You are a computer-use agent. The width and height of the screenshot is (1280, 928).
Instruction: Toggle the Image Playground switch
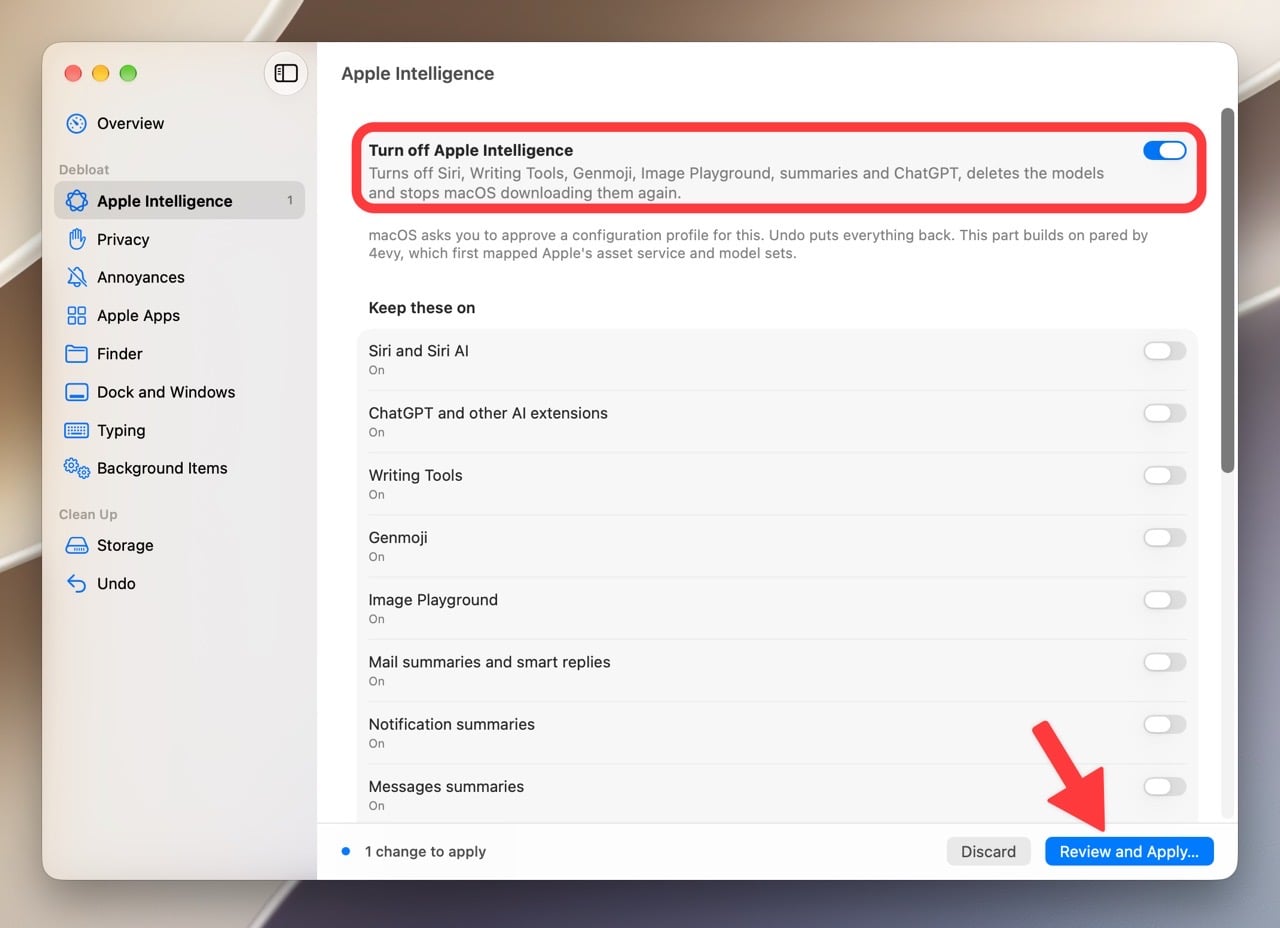pyautogui.click(x=1165, y=600)
